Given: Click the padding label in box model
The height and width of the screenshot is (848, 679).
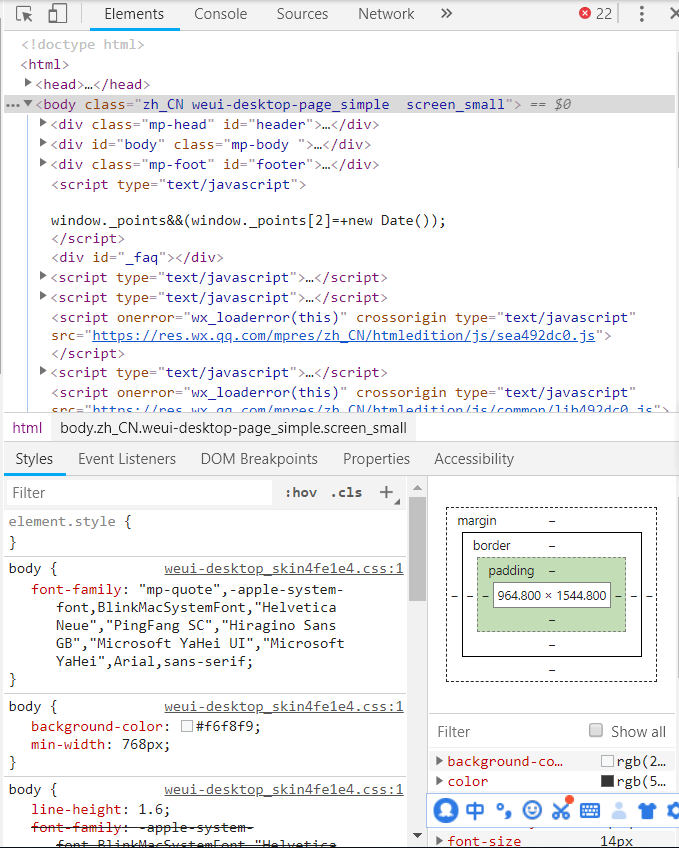Looking at the screenshot, I should click(511, 571).
